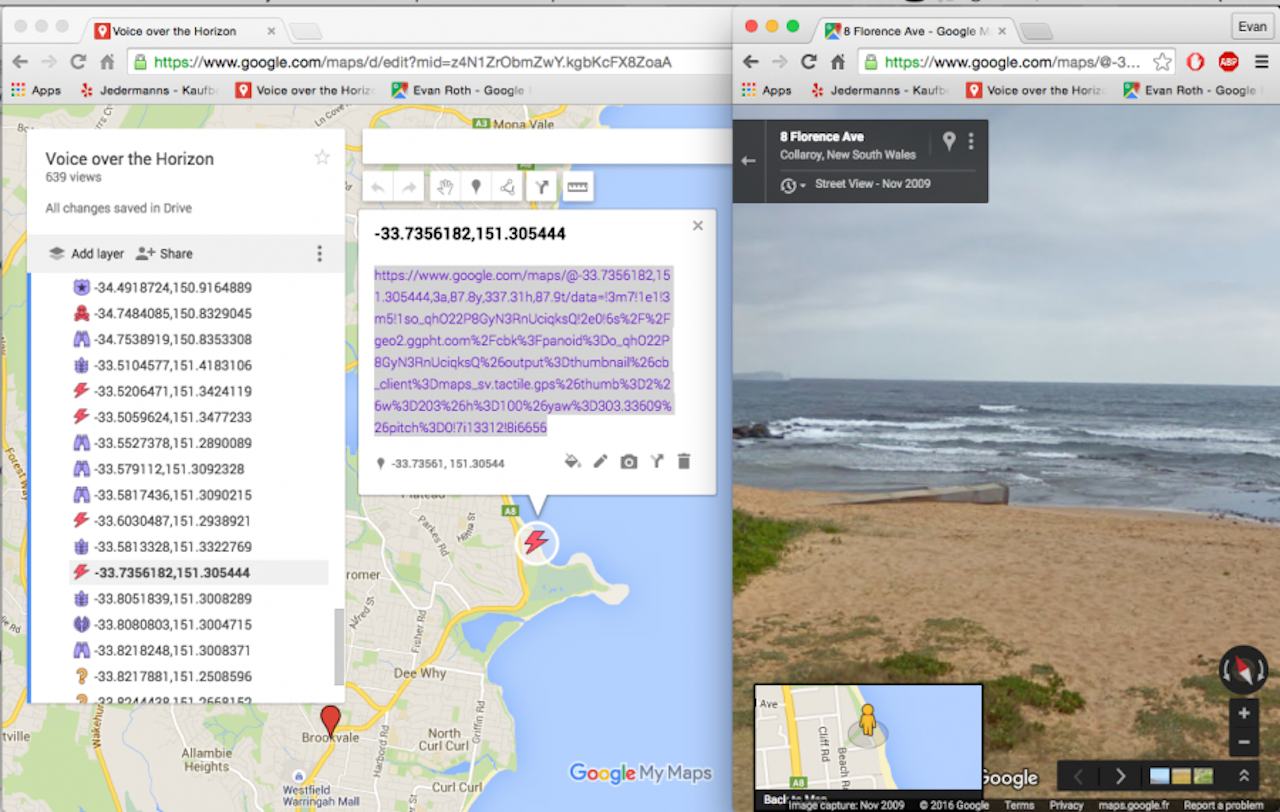Select the Add marker tool
1280x812 pixels.
pos(476,186)
